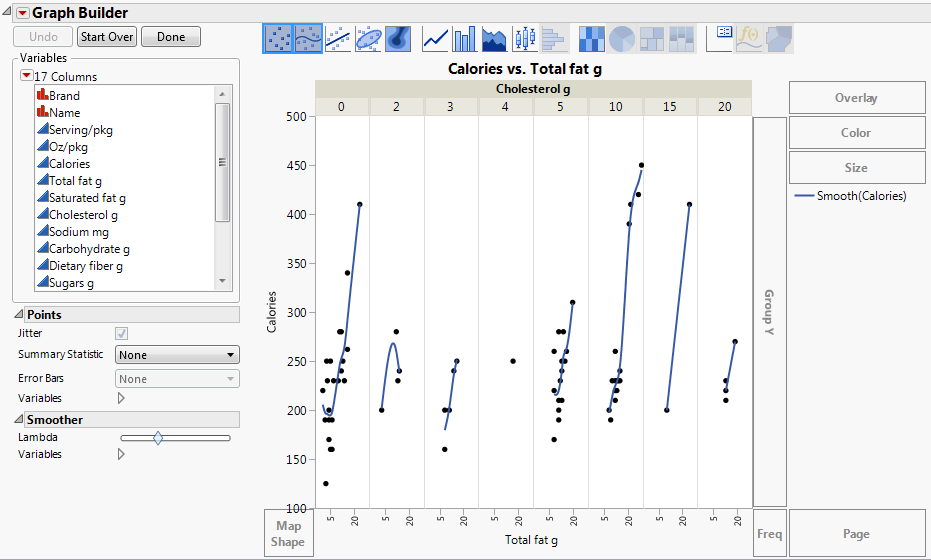
Task: Collapse the Smoother section
Action: [x=19, y=419]
